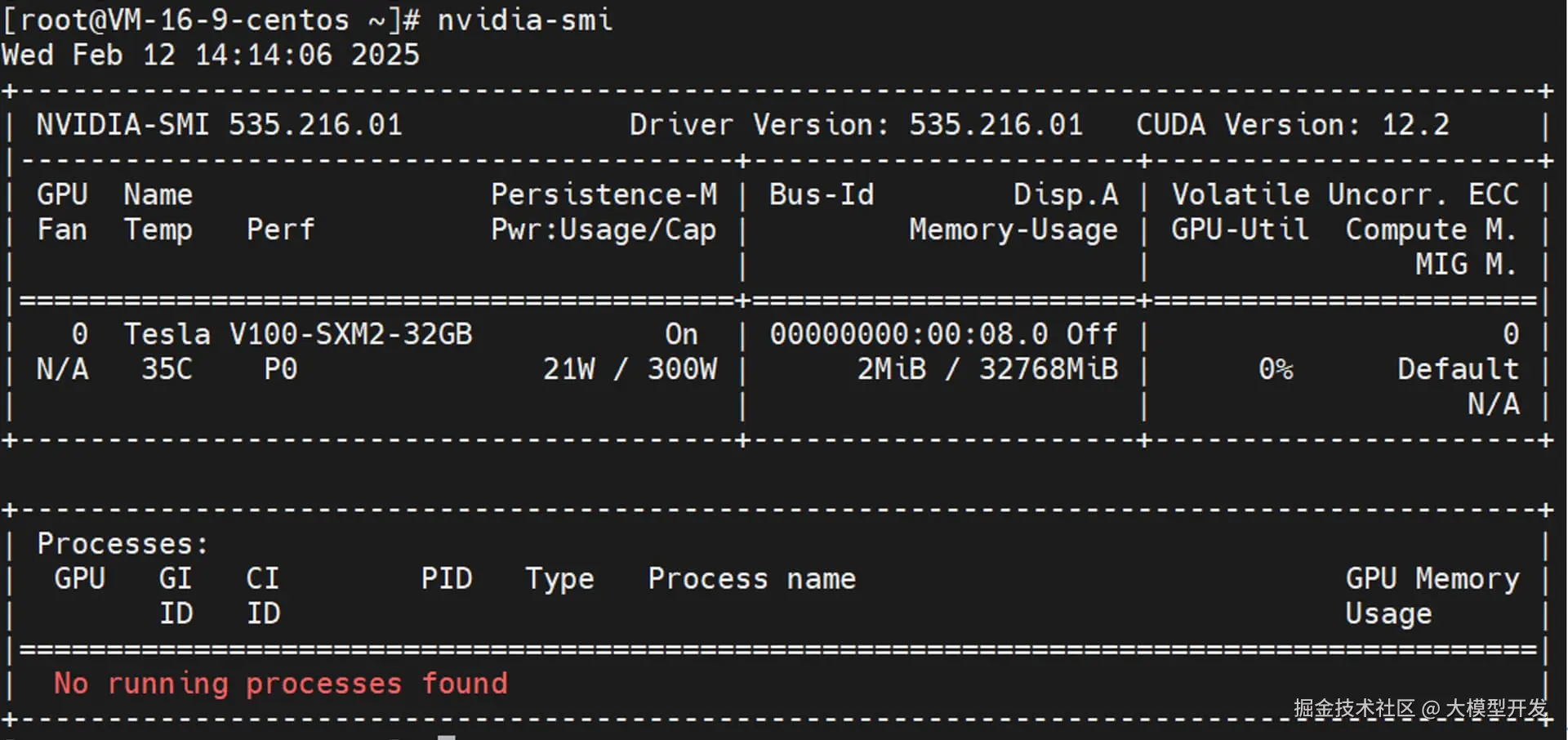Click the Bus-Id column header
Screen dimensions: 1568x740
click(x=821, y=194)
